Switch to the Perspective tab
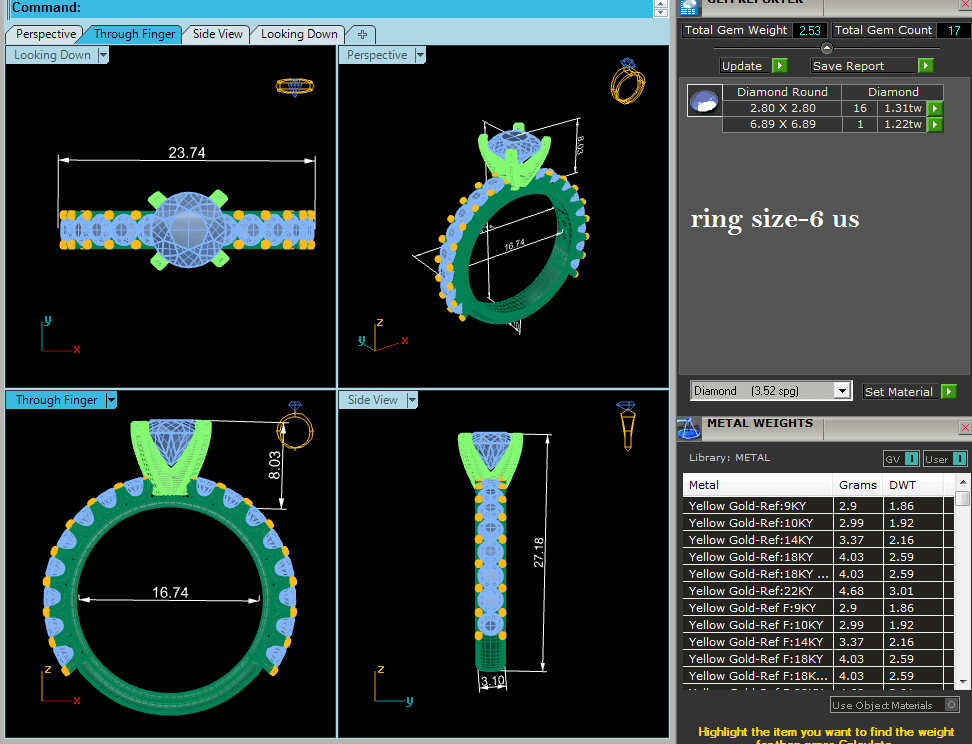 46,34
